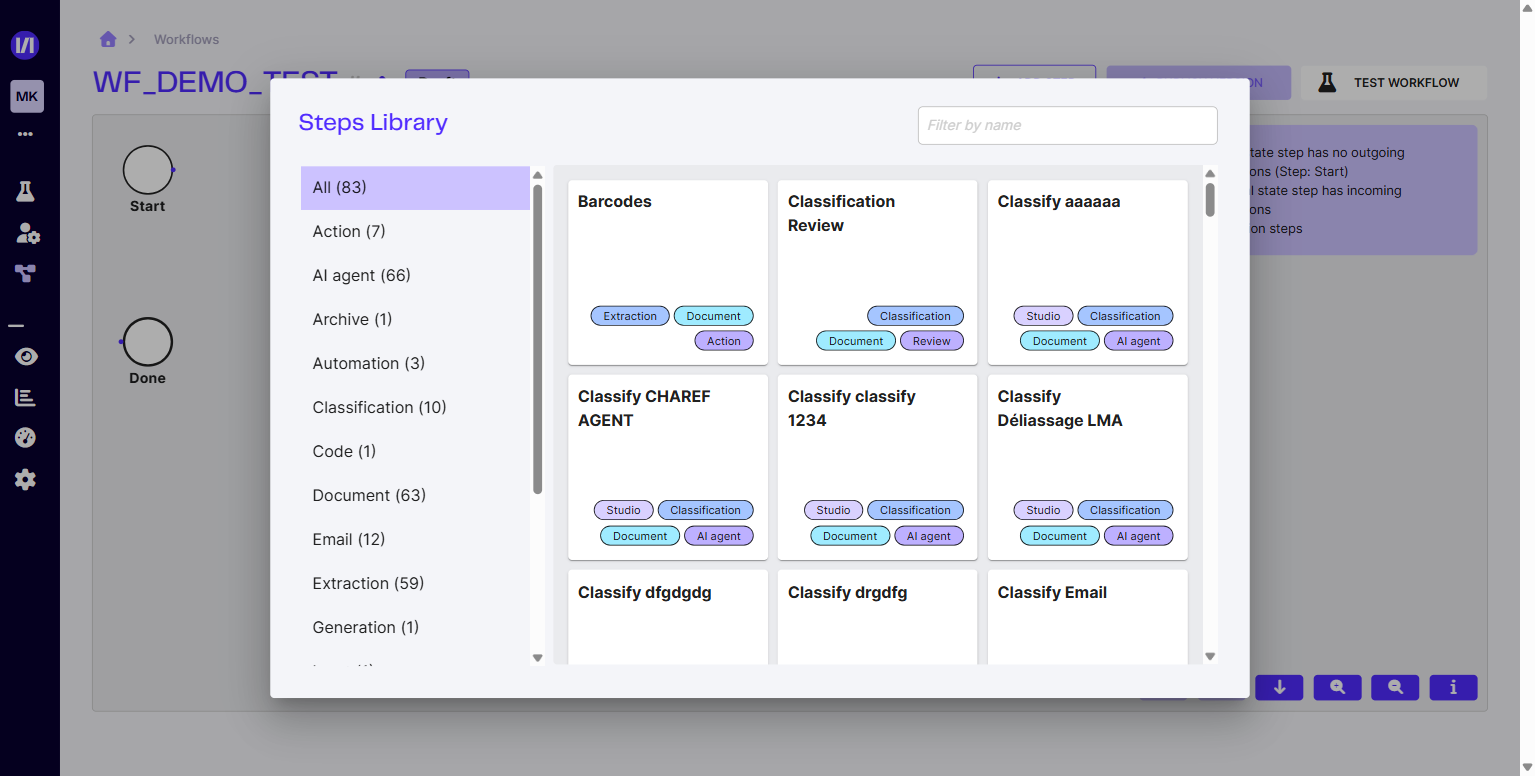Screen dimensions: 1535x776
Task: Open the bar chart icon in sidebar
Action: point(26,397)
